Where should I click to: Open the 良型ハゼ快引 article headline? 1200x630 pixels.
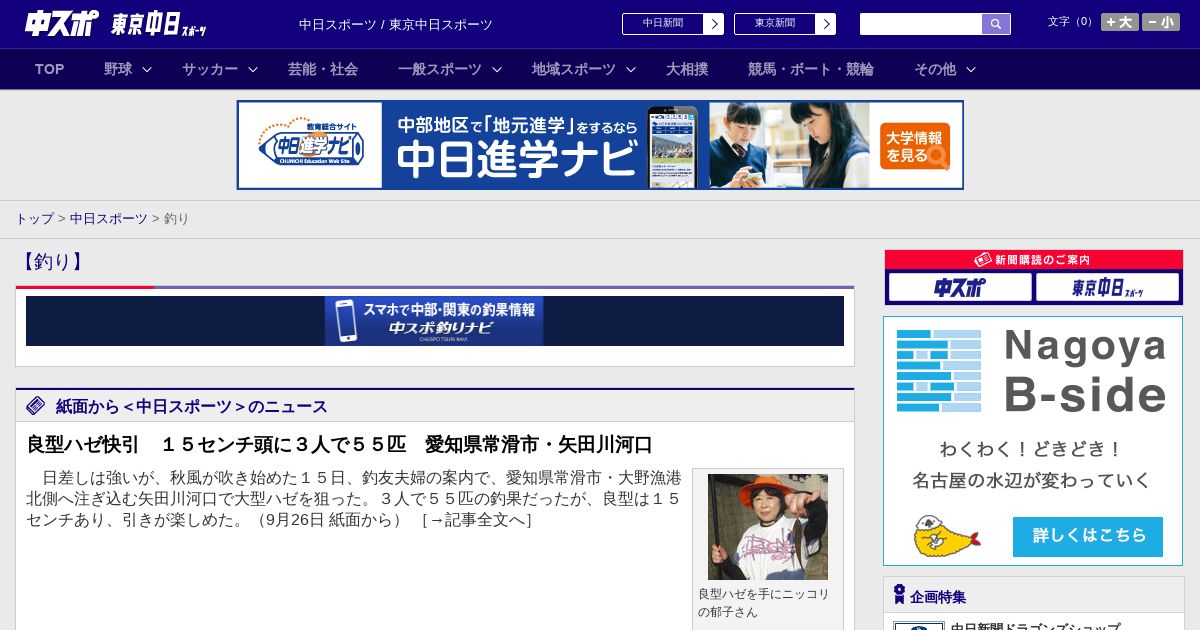[340, 444]
